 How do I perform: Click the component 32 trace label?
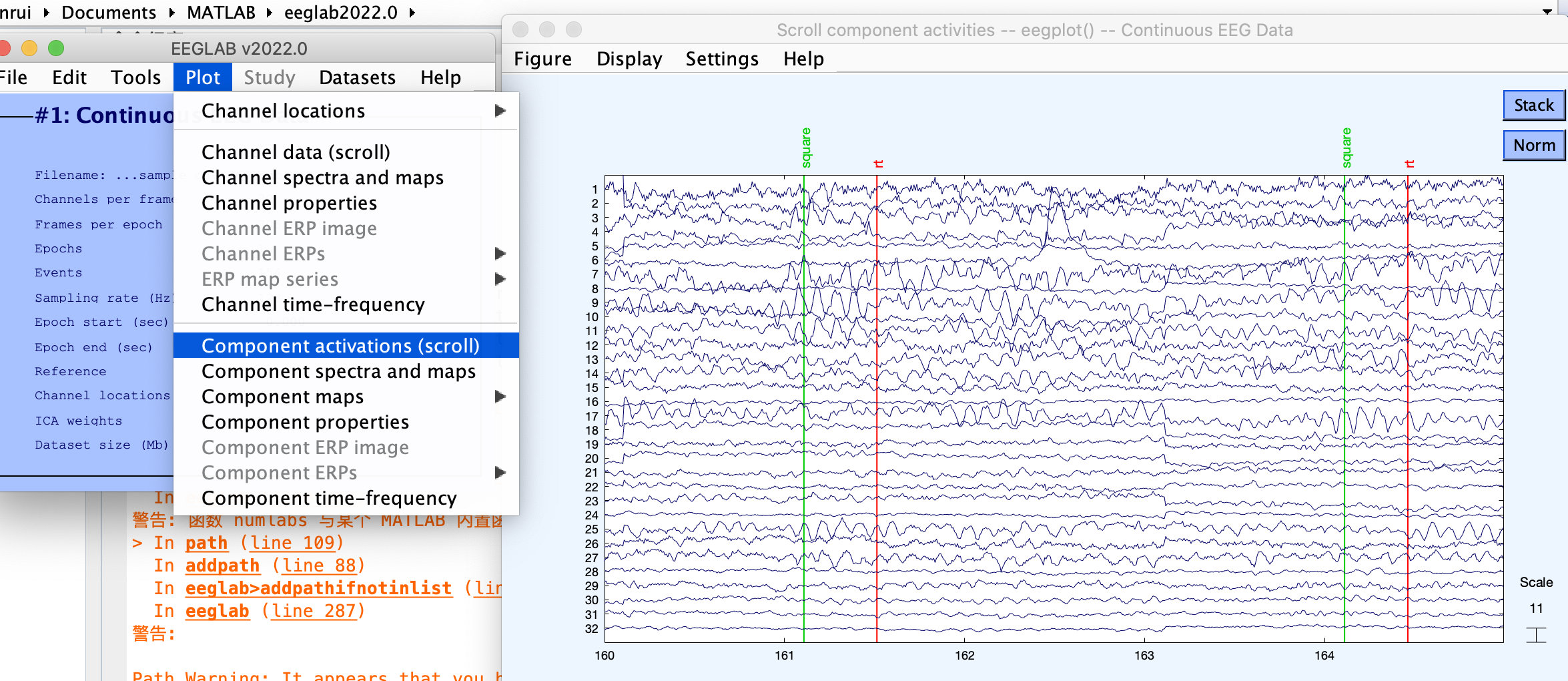point(592,629)
